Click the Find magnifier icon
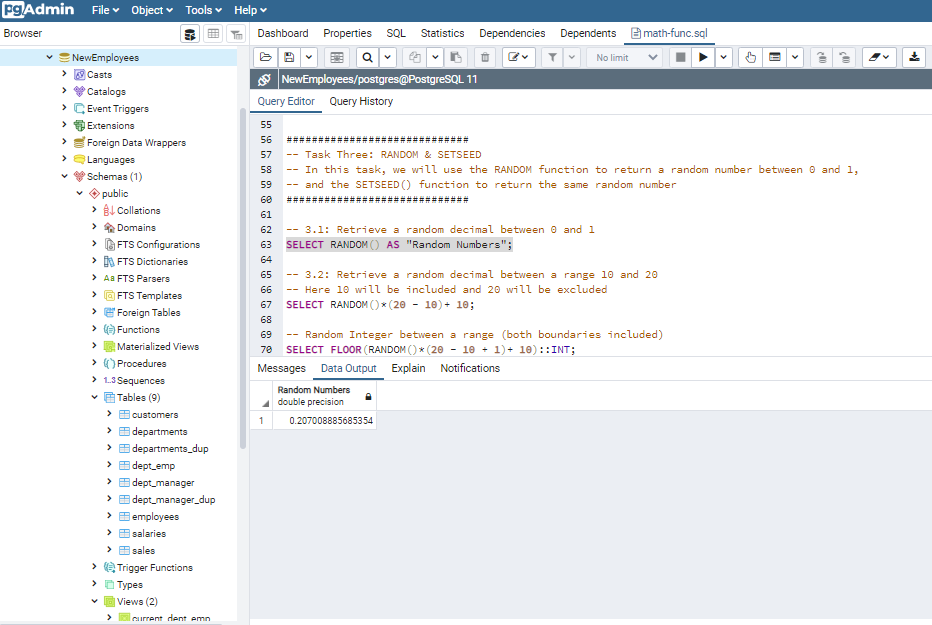This screenshot has height=625, width=932. (x=367, y=58)
